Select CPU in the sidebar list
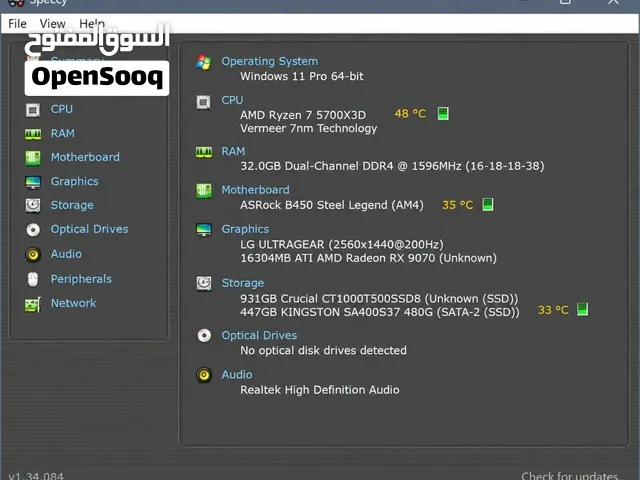The image size is (640, 480). 62,109
